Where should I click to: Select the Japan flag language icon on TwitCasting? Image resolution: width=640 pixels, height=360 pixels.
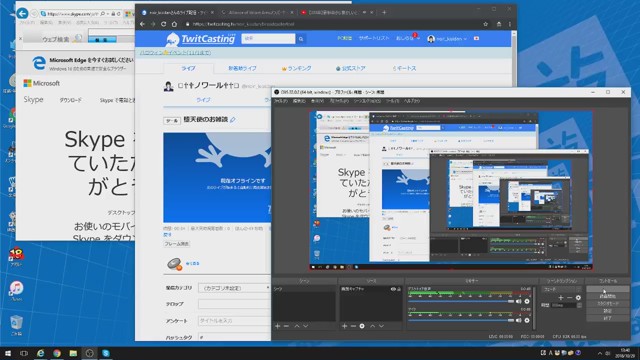point(476,38)
